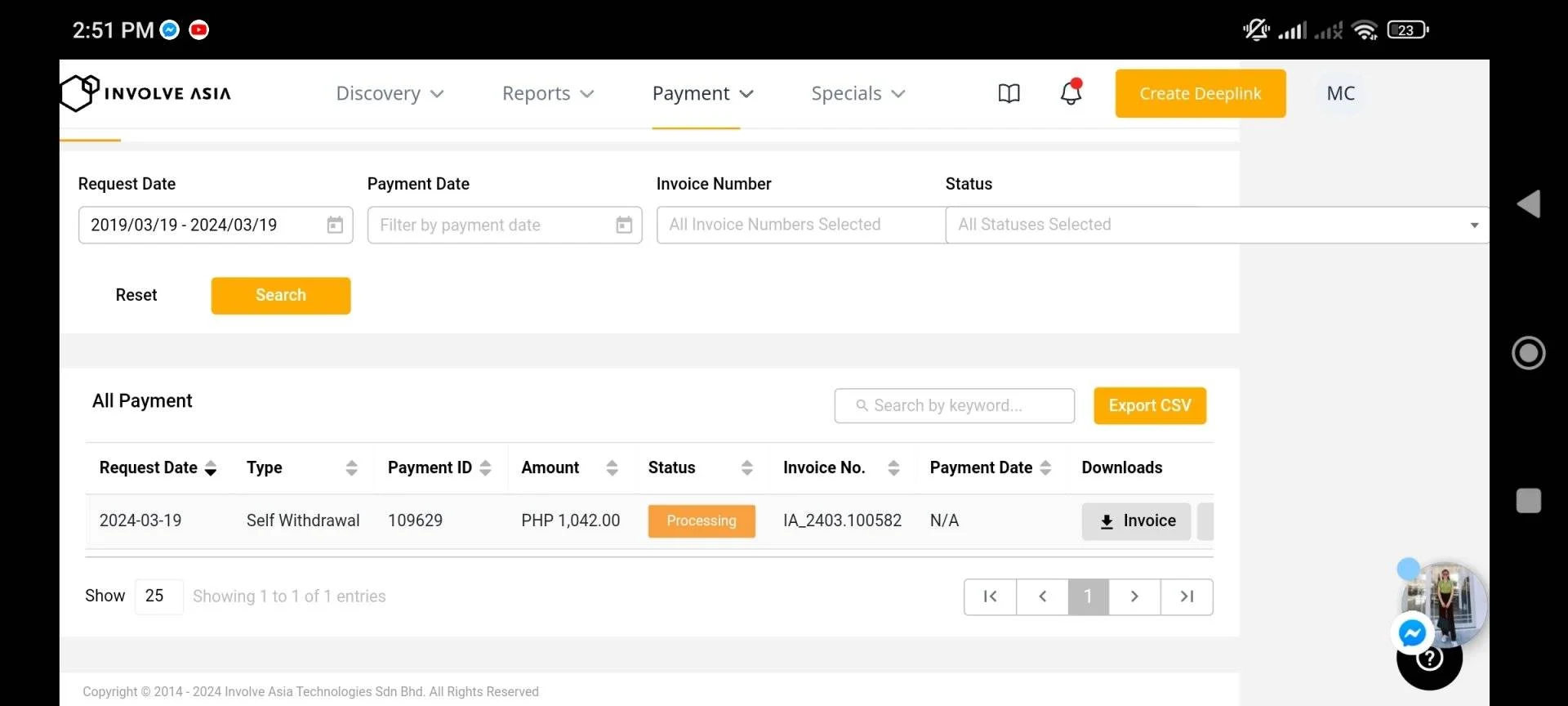The image size is (1568, 706).
Task: Click the payment ID 109629 cell
Action: pos(415,521)
